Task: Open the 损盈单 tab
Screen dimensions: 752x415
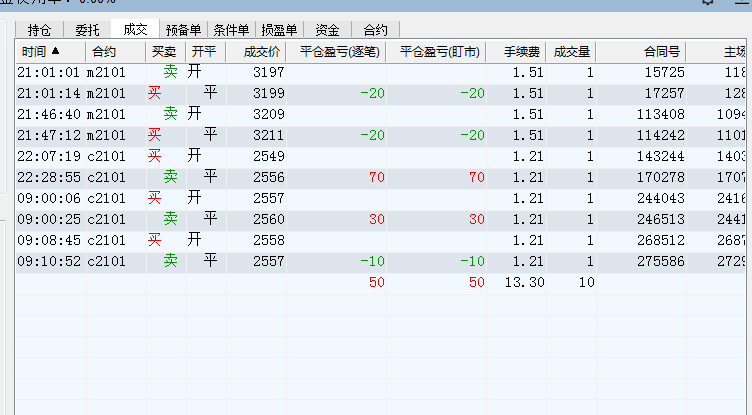Action: (x=279, y=30)
